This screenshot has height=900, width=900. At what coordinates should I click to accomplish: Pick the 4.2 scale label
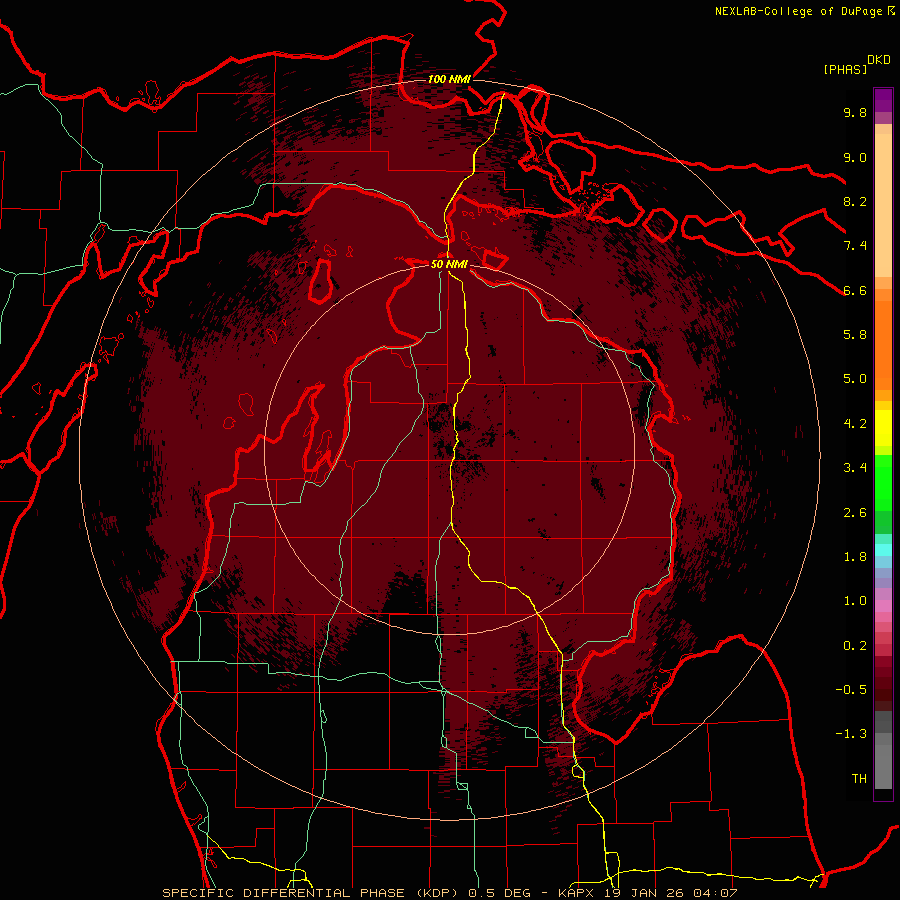pyautogui.click(x=855, y=424)
